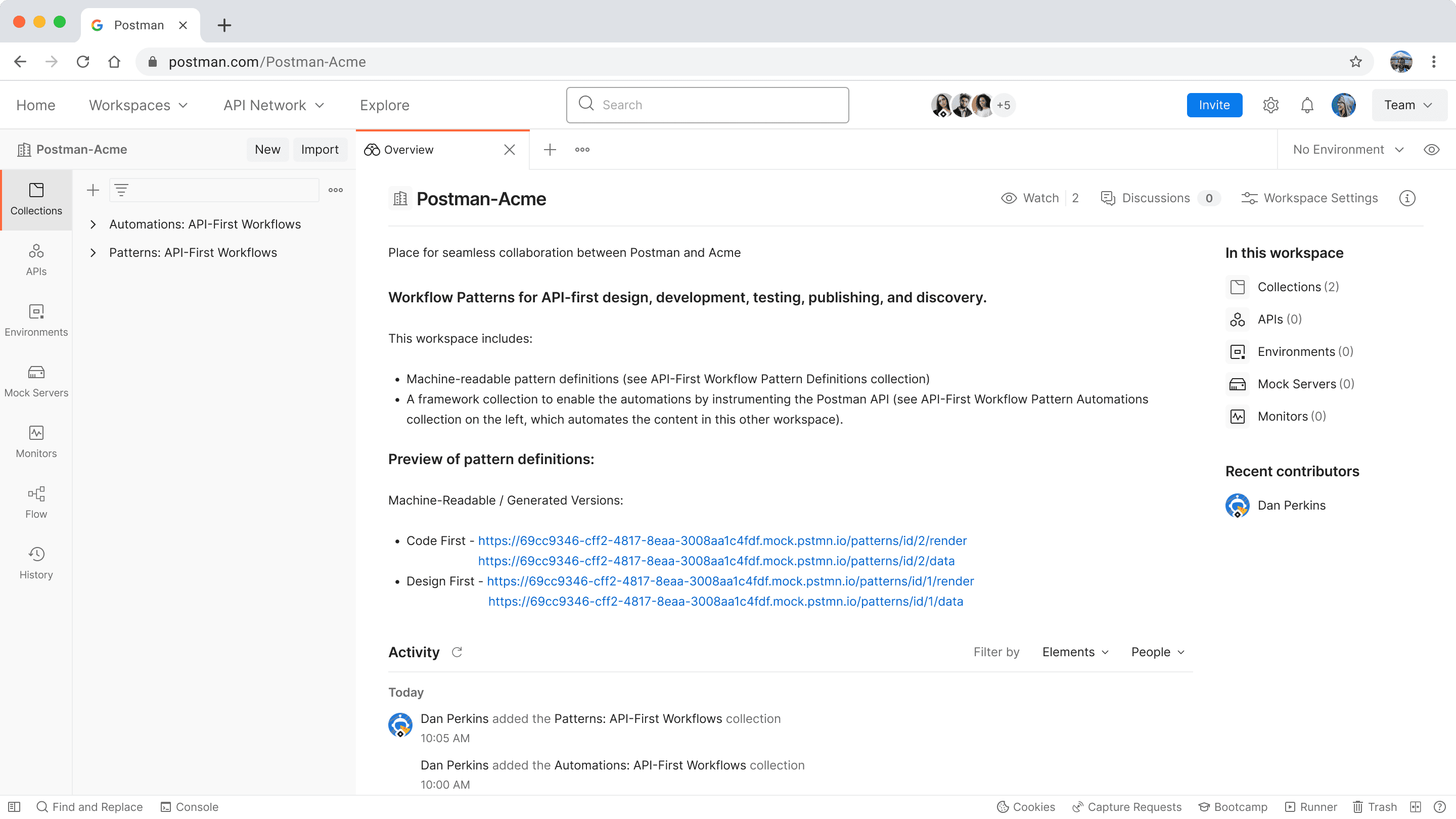Click the plus icon to create a collection

pyautogui.click(x=93, y=191)
